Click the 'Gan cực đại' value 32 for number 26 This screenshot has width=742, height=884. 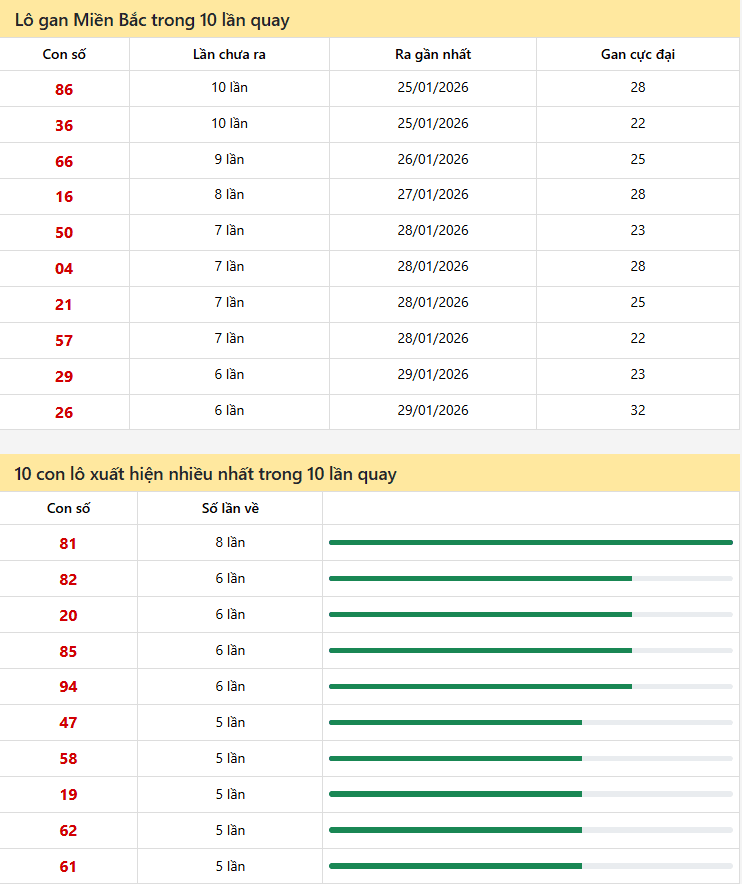click(638, 410)
